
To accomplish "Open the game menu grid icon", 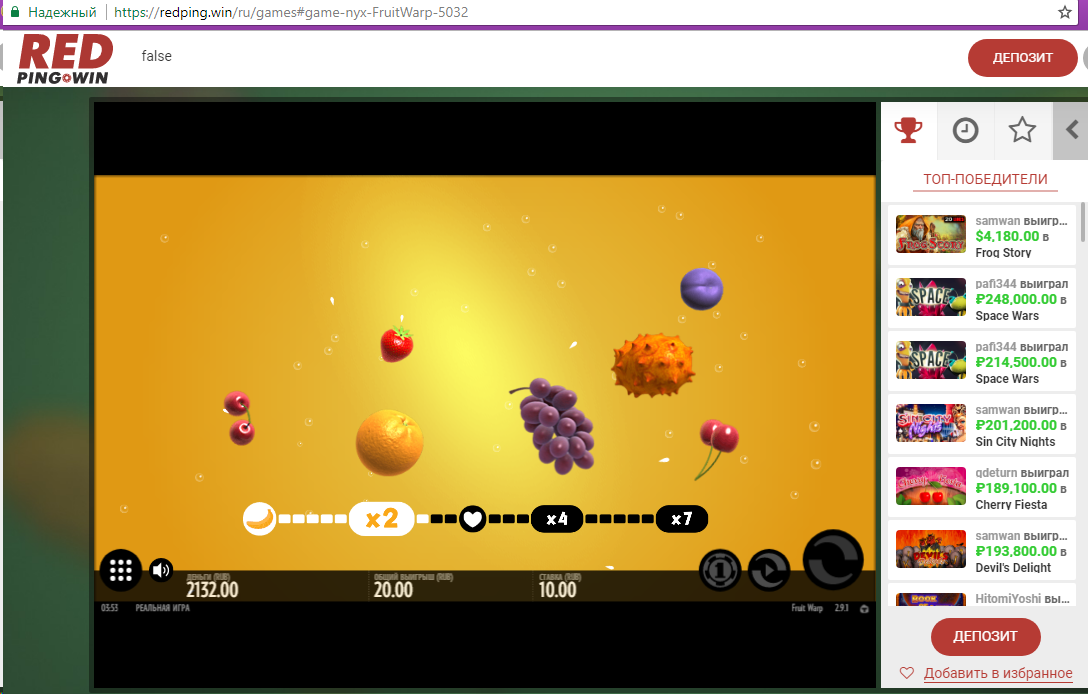I will 121,570.
